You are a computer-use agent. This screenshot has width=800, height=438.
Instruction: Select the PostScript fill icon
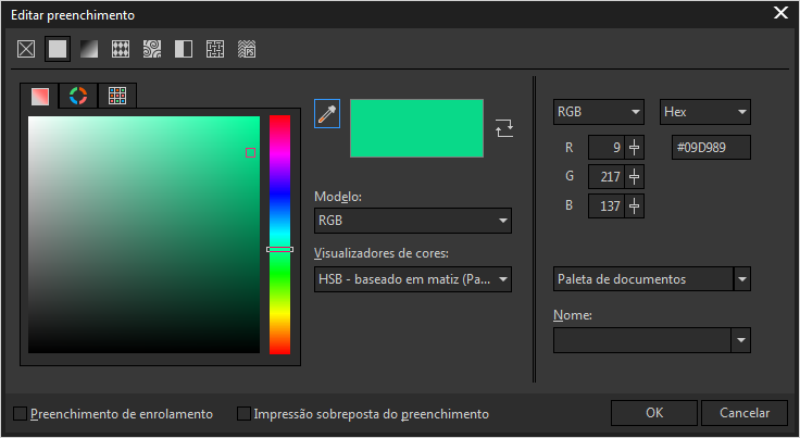click(x=247, y=49)
